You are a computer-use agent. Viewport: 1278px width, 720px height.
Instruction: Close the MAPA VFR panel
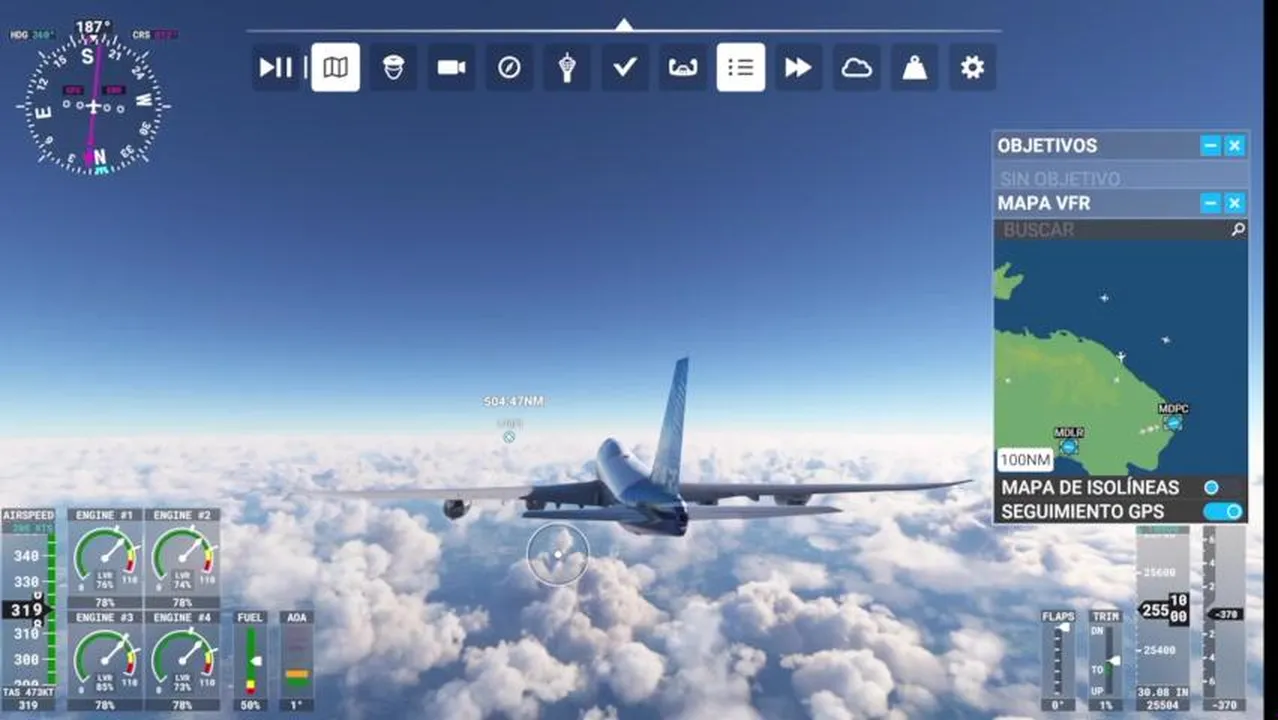tap(1235, 204)
